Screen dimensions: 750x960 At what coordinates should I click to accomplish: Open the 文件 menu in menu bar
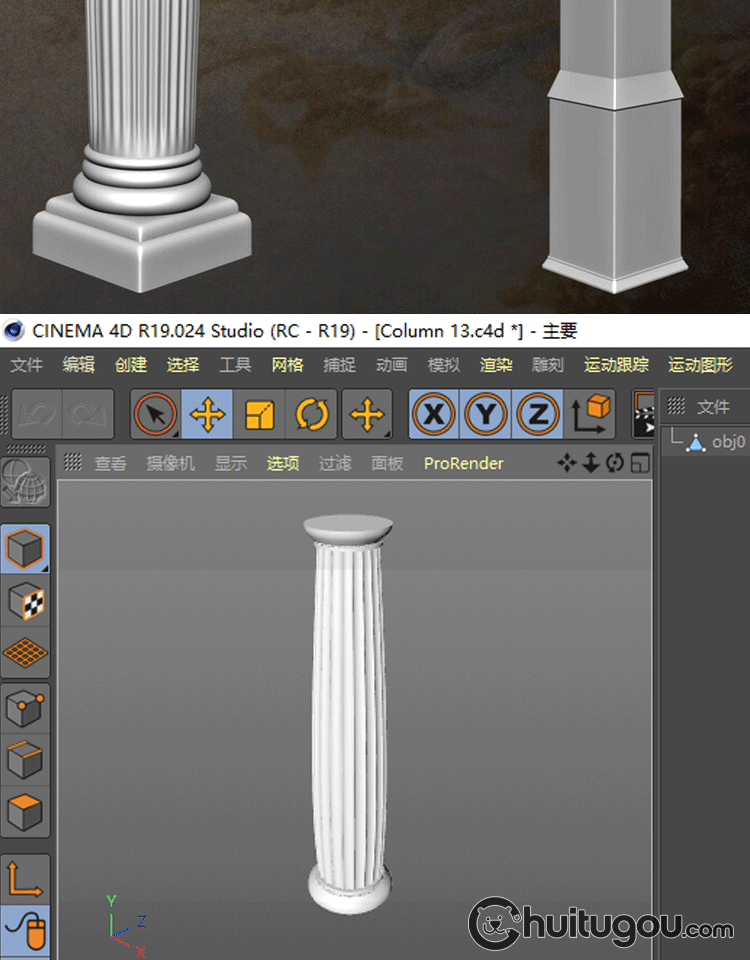click(27, 365)
